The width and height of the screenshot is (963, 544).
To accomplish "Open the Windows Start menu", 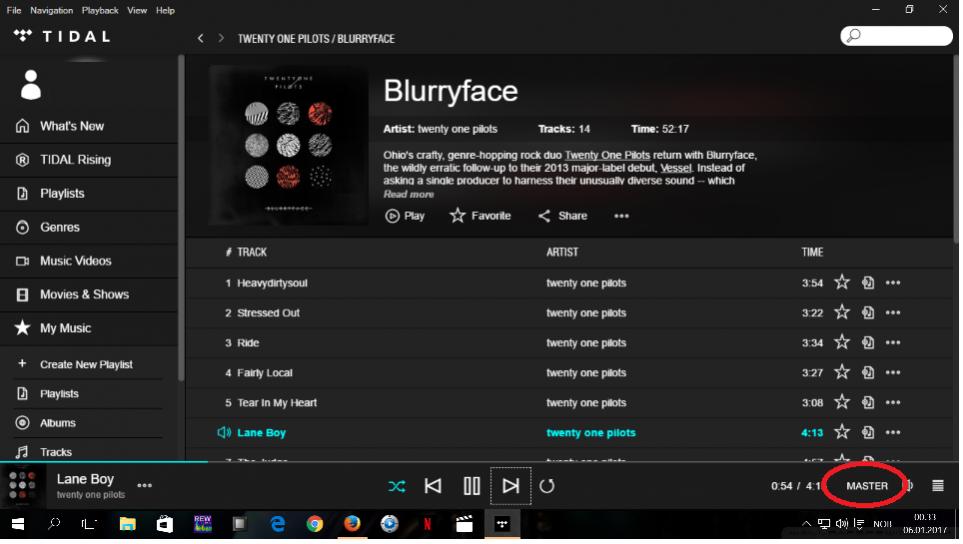I will (18, 526).
